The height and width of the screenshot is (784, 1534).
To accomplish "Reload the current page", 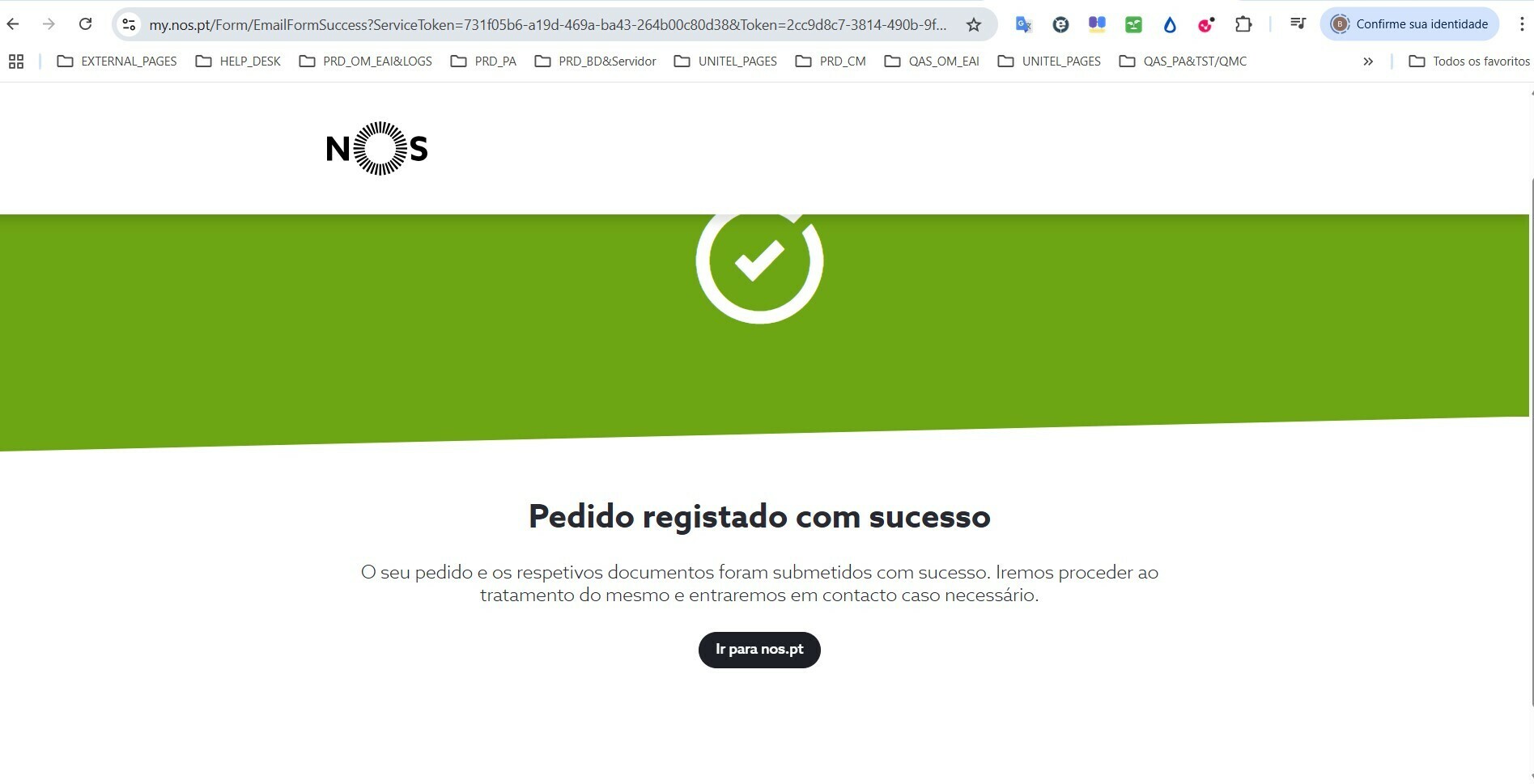I will tap(85, 24).
